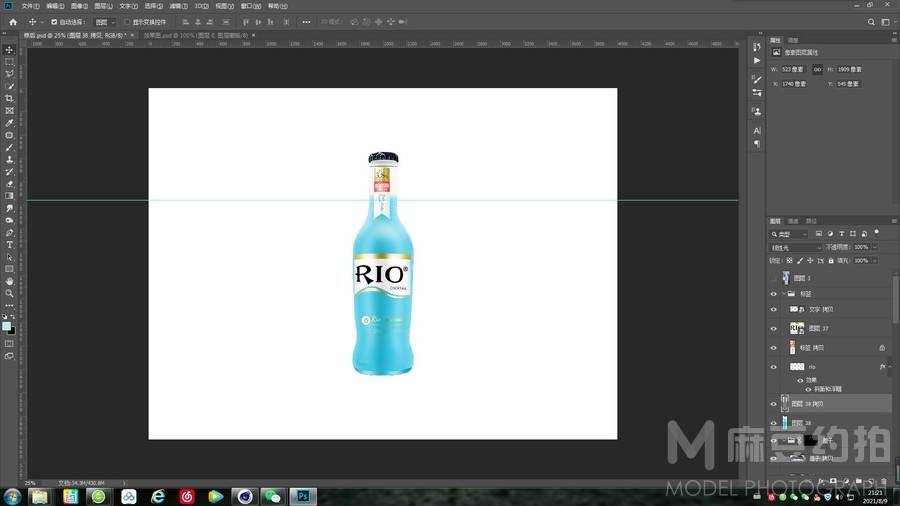Select the Zoom tool

(x=9, y=293)
